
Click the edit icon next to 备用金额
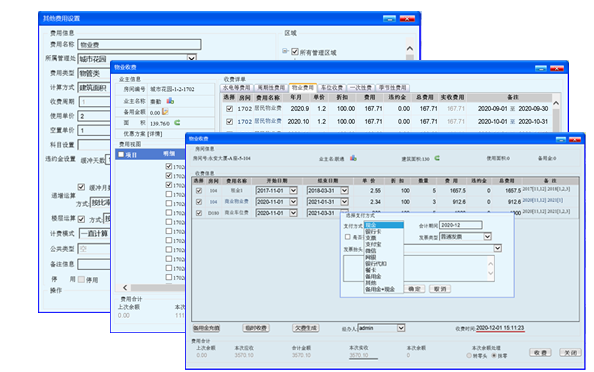click(165, 112)
